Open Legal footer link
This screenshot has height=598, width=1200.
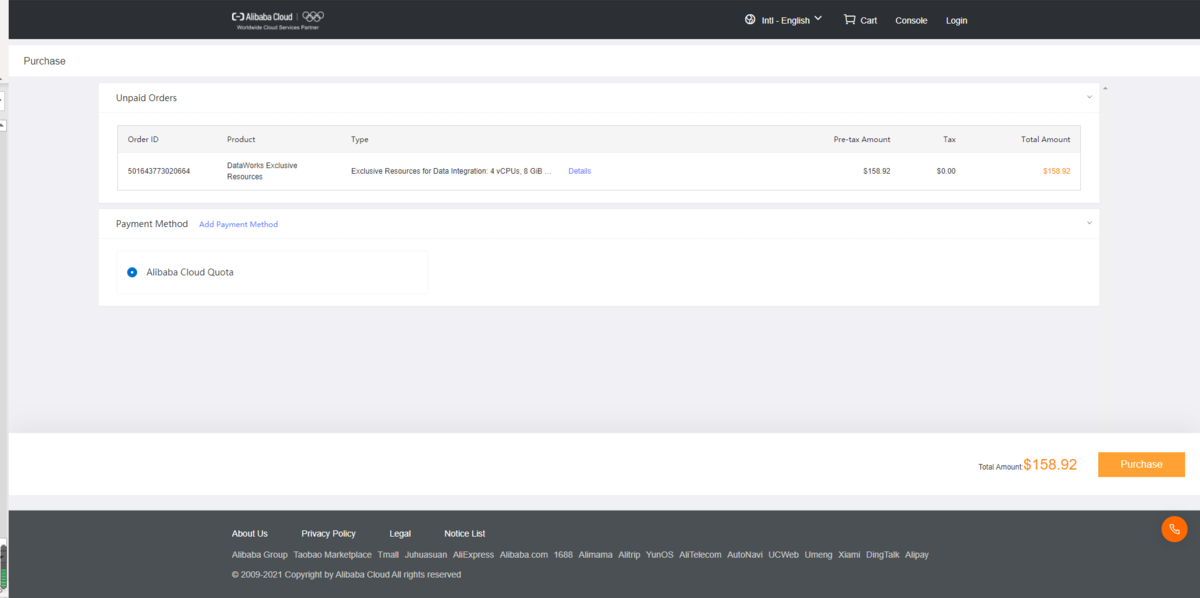point(400,533)
